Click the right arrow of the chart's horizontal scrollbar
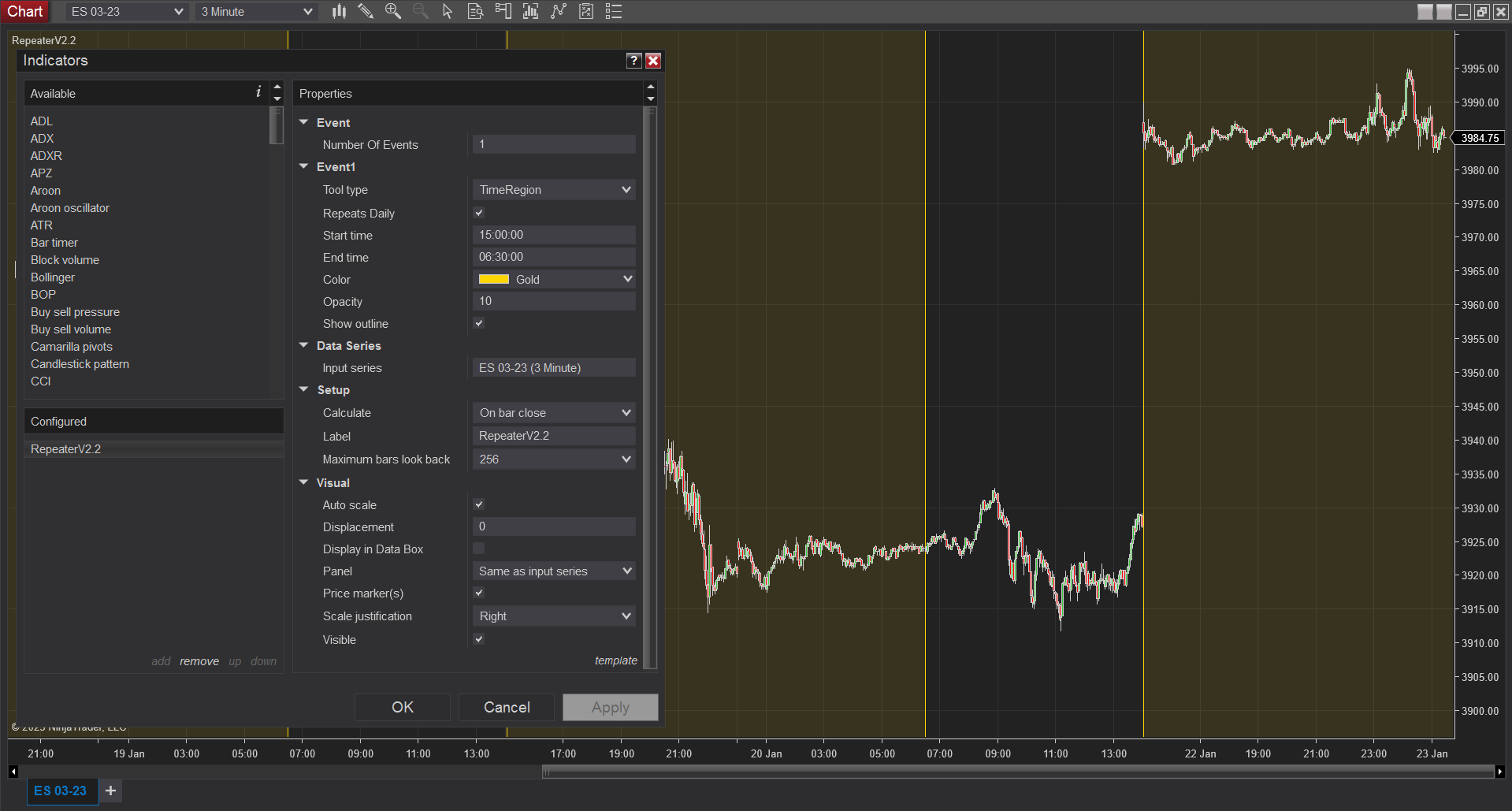 pyautogui.click(x=1499, y=772)
